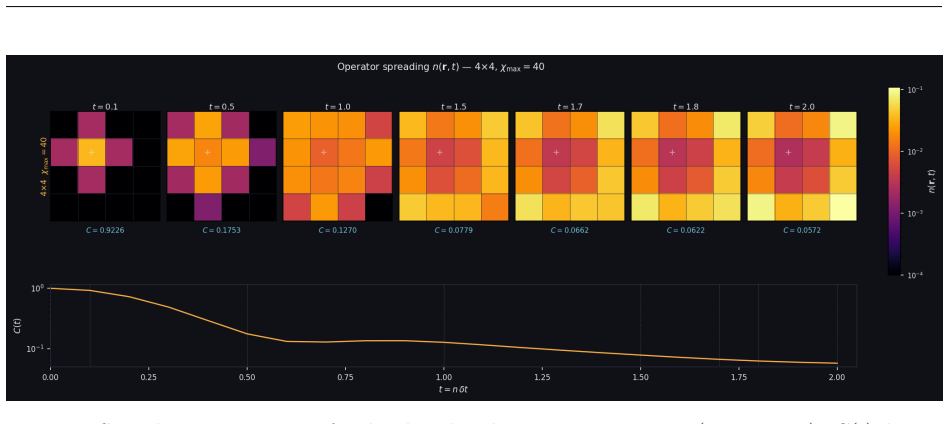The height and width of the screenshot is (424, 949).
Task: Select the t = 2.0 heatmap panel
Action: (x=802, y=166)
